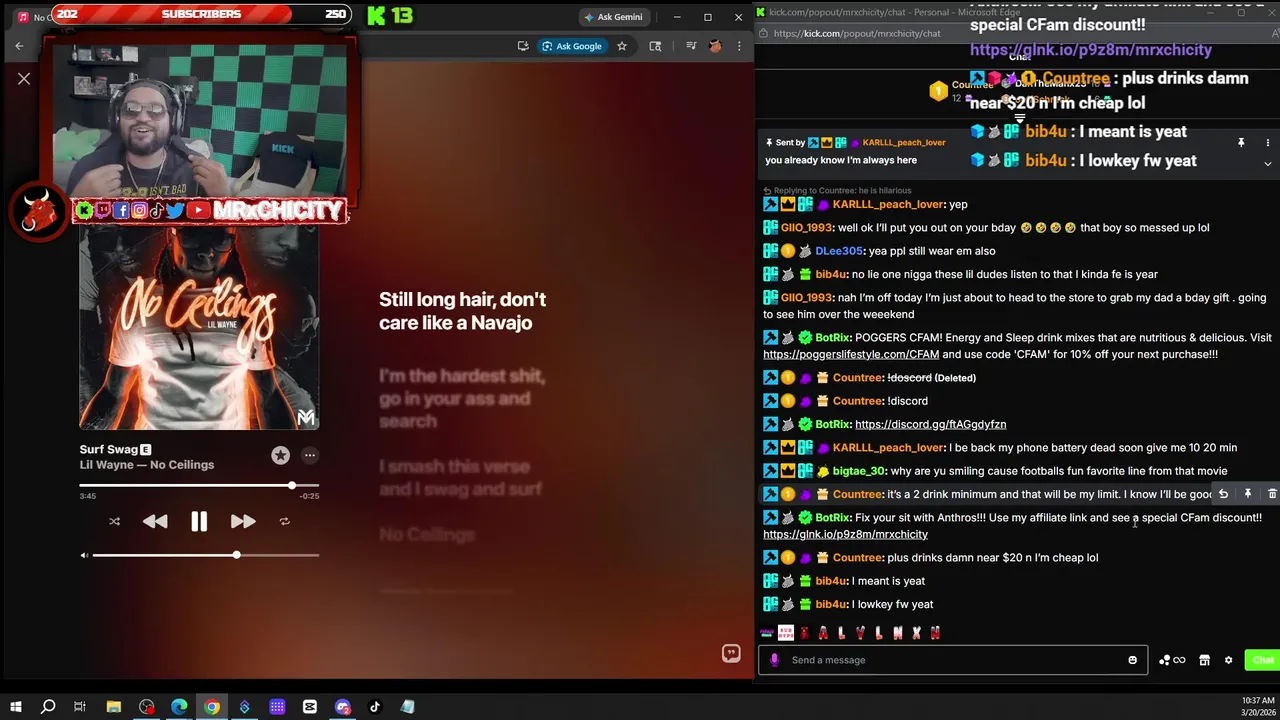The height and width of the screenshot is (720, 1280).
Task: Bookmark this page with the star icon
Action: pos(621,46)
